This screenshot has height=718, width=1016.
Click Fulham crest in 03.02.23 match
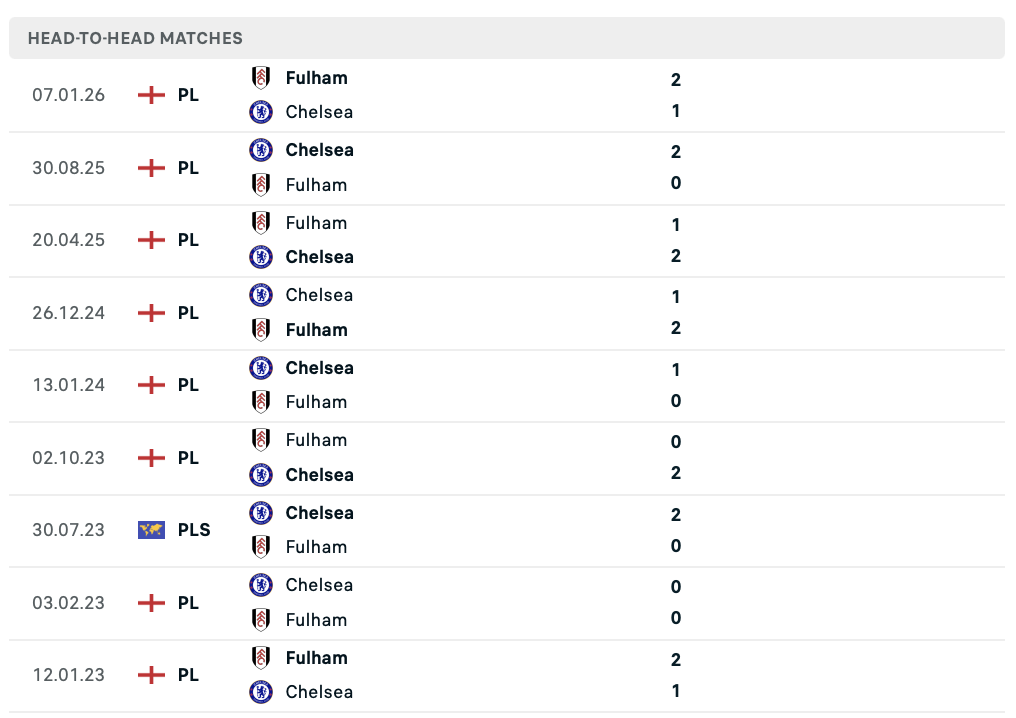pos(260,620)
